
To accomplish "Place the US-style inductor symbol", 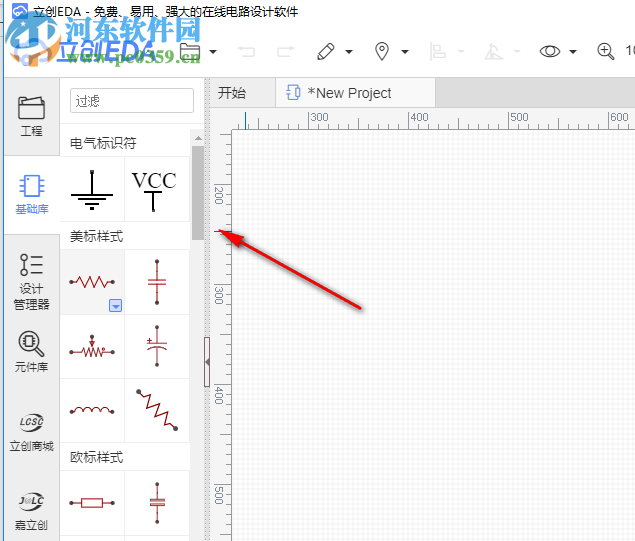I will pyautogui.click(x=92, y=411).
